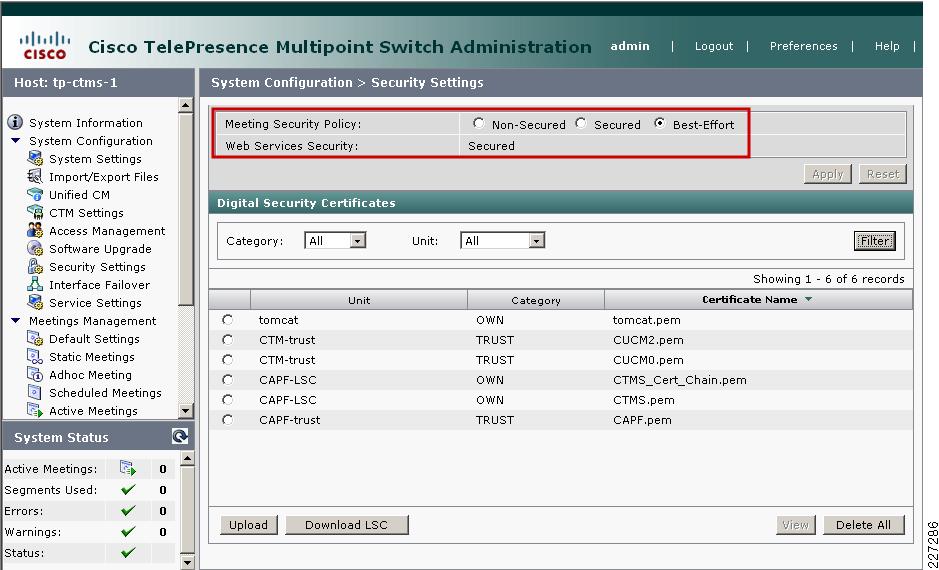Open Scheduled Meetings page
Viewport: 939px width, 570px height.
[105, 393]
